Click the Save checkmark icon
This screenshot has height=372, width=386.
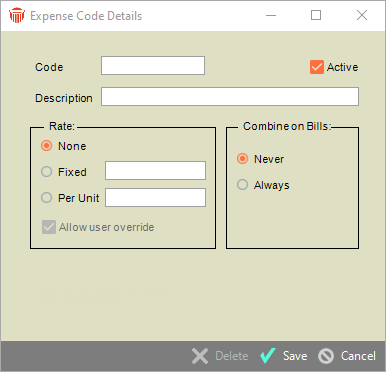[268, 355]
